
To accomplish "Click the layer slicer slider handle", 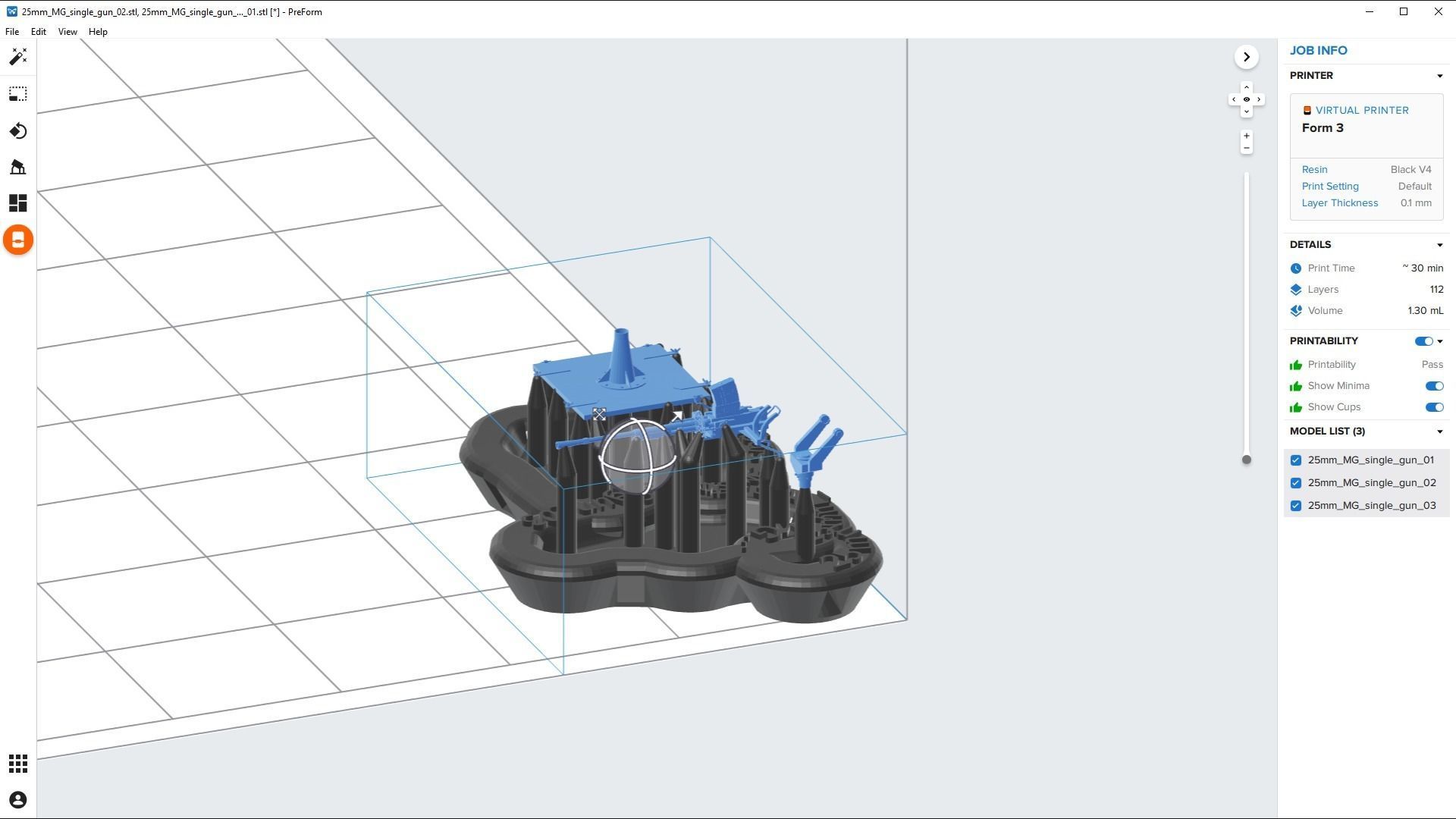I will pyautogui.click(x=1246, y=460).
